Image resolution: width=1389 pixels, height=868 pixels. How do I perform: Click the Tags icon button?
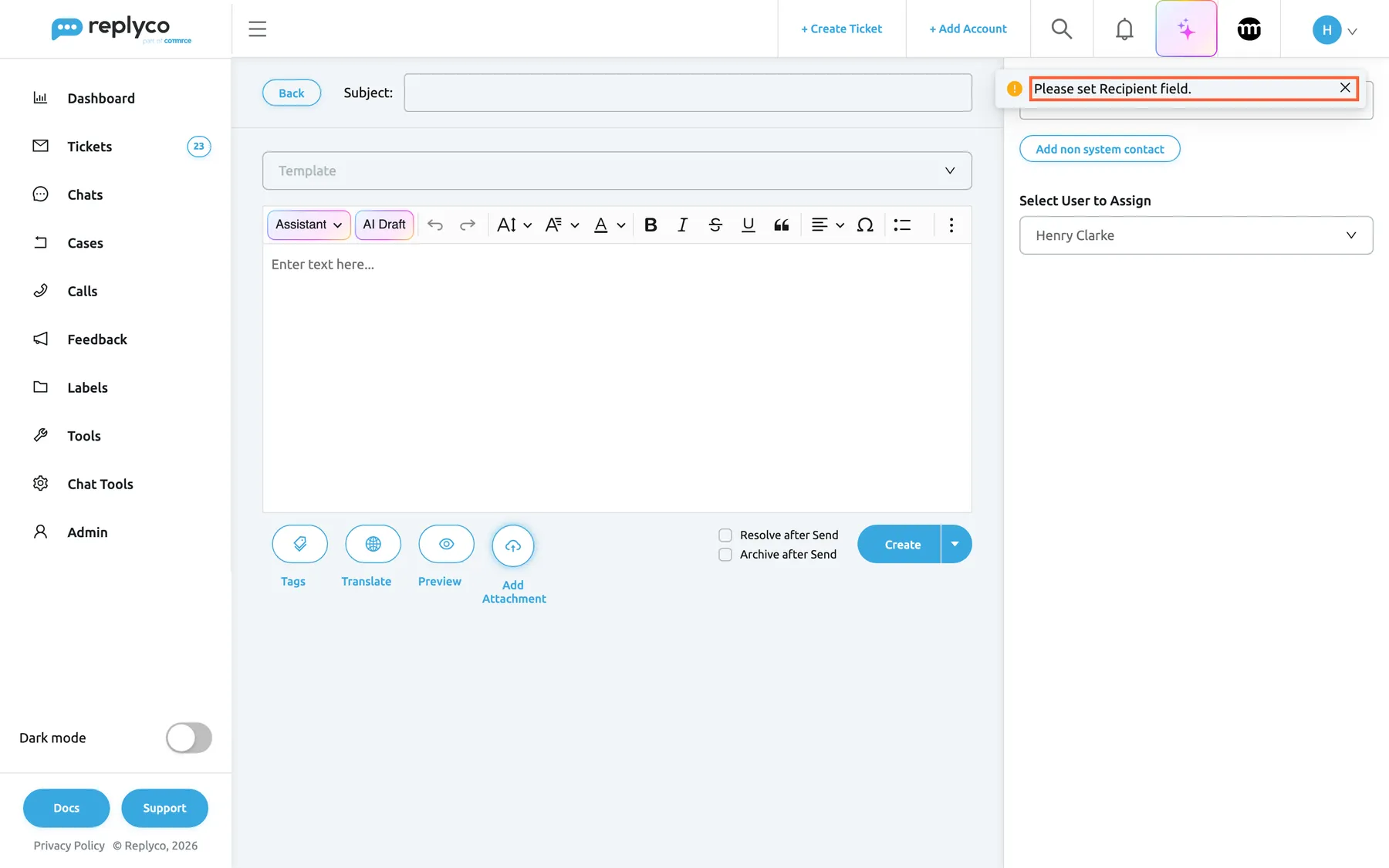(299, 545)
